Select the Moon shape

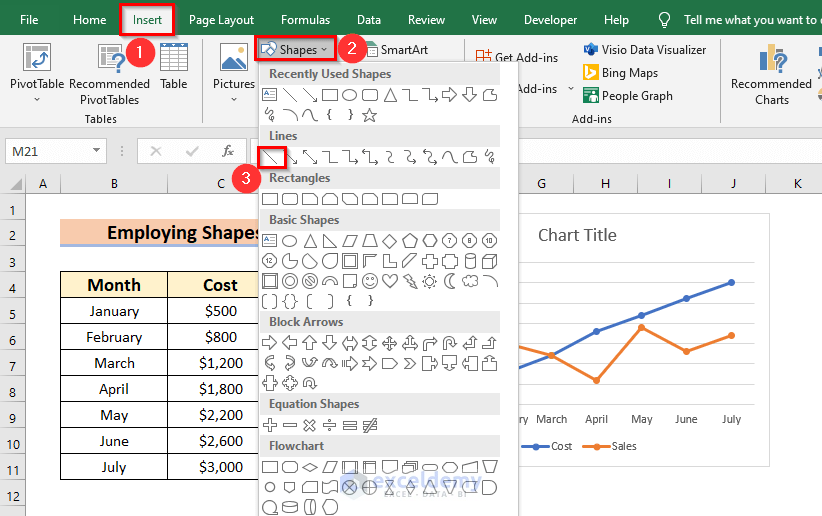[450, 281]
